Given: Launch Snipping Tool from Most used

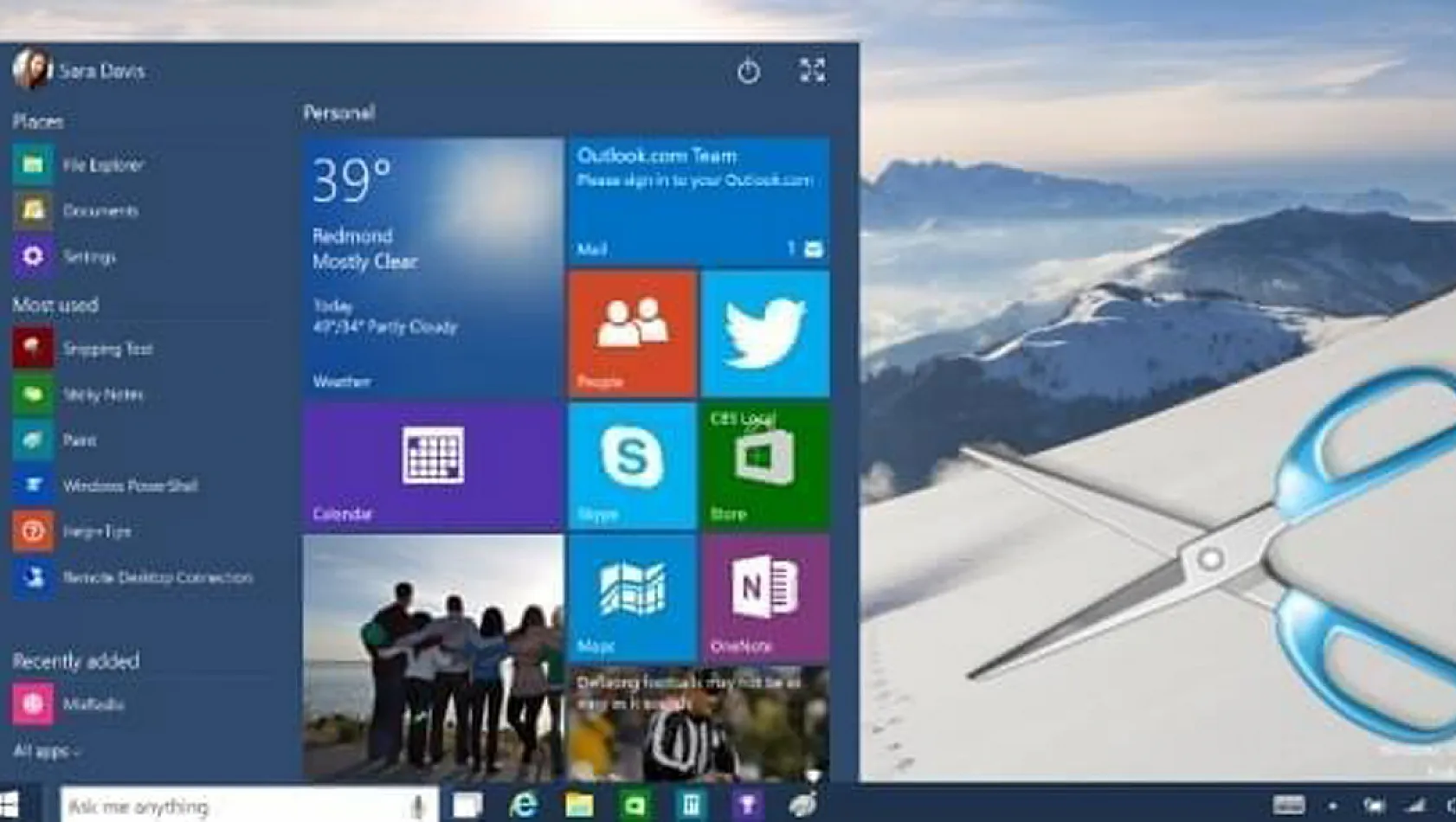Looking at the screenshot, I should [x=83, y=349].
